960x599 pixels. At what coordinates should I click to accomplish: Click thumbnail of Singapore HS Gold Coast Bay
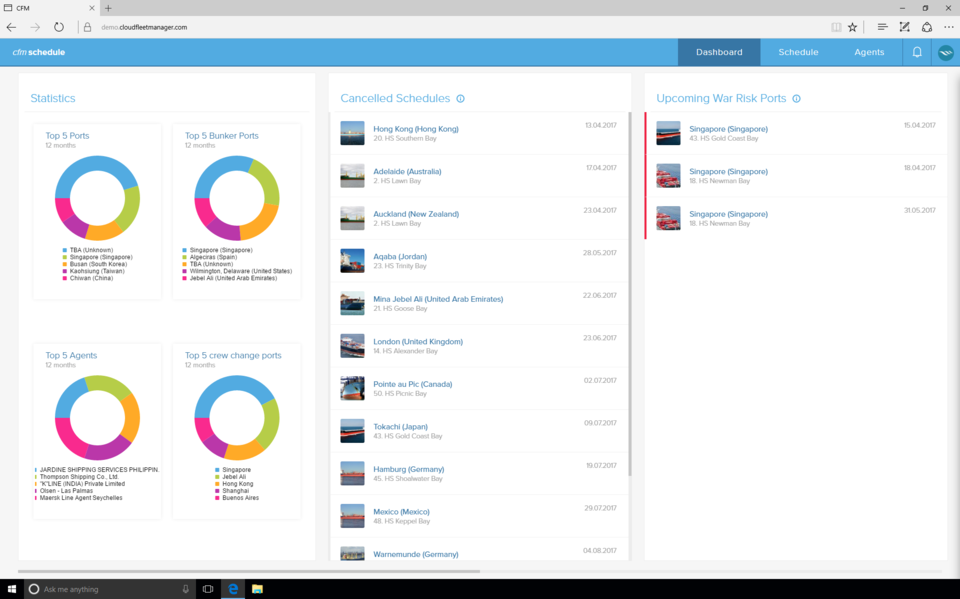[x=668, y=133]
